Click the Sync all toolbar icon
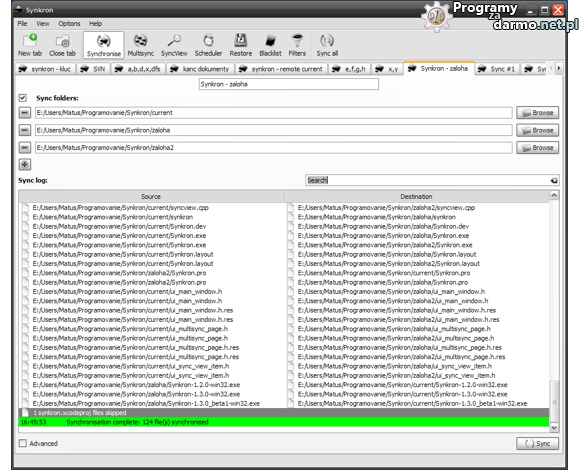The image size is (580, 470). pyautogui.click(x=327, y=45)
